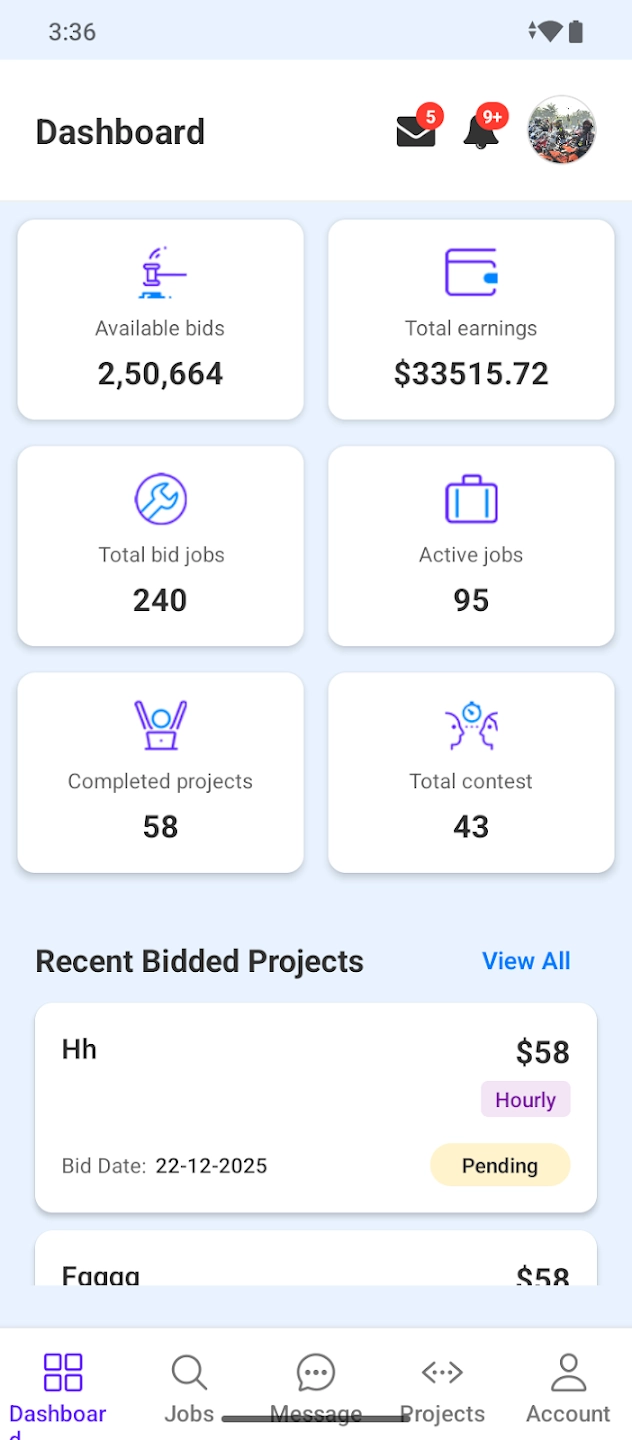Open View All bidded projects
The width and height of the screenshot is (632, 1440).
(x=526, y=961)
